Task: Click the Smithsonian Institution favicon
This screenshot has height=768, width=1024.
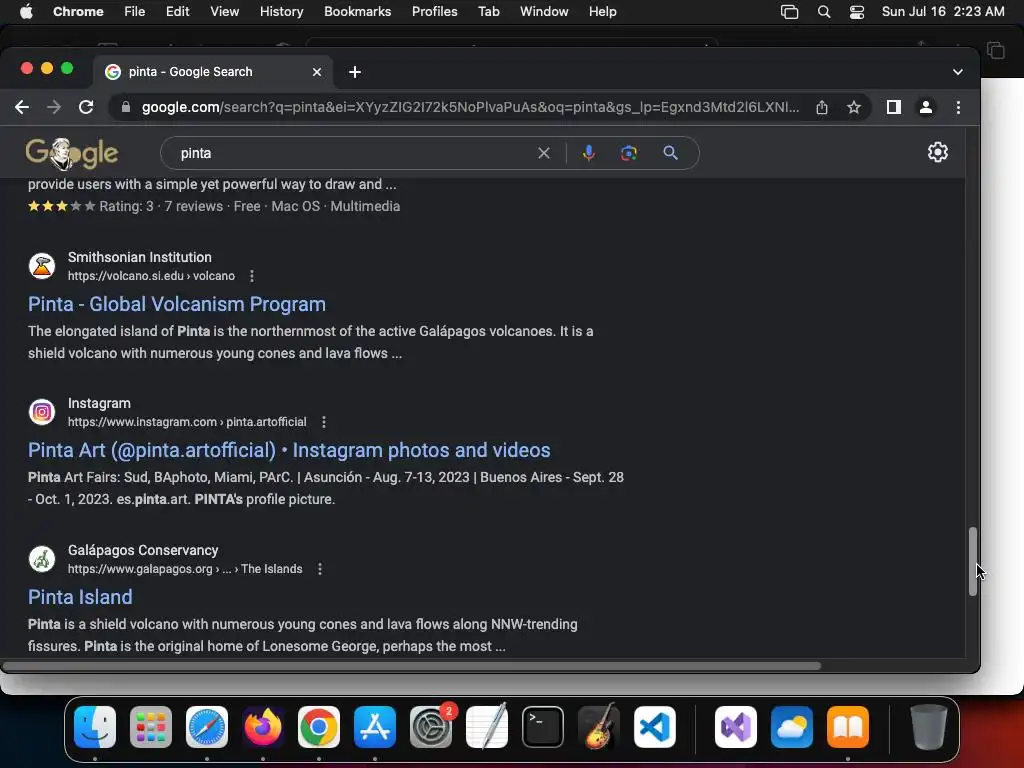Action: (x=42, y=266)
